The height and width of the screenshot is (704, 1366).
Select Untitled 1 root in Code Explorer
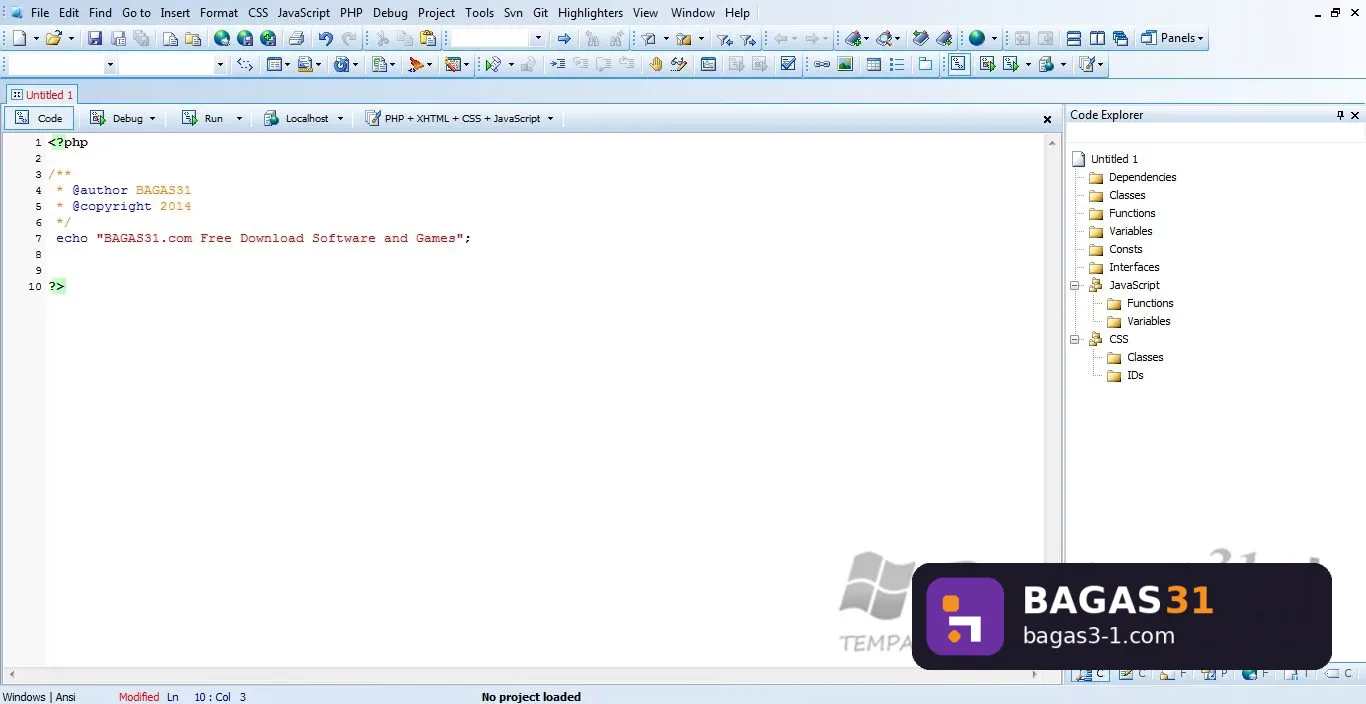tap(1104, 159)
